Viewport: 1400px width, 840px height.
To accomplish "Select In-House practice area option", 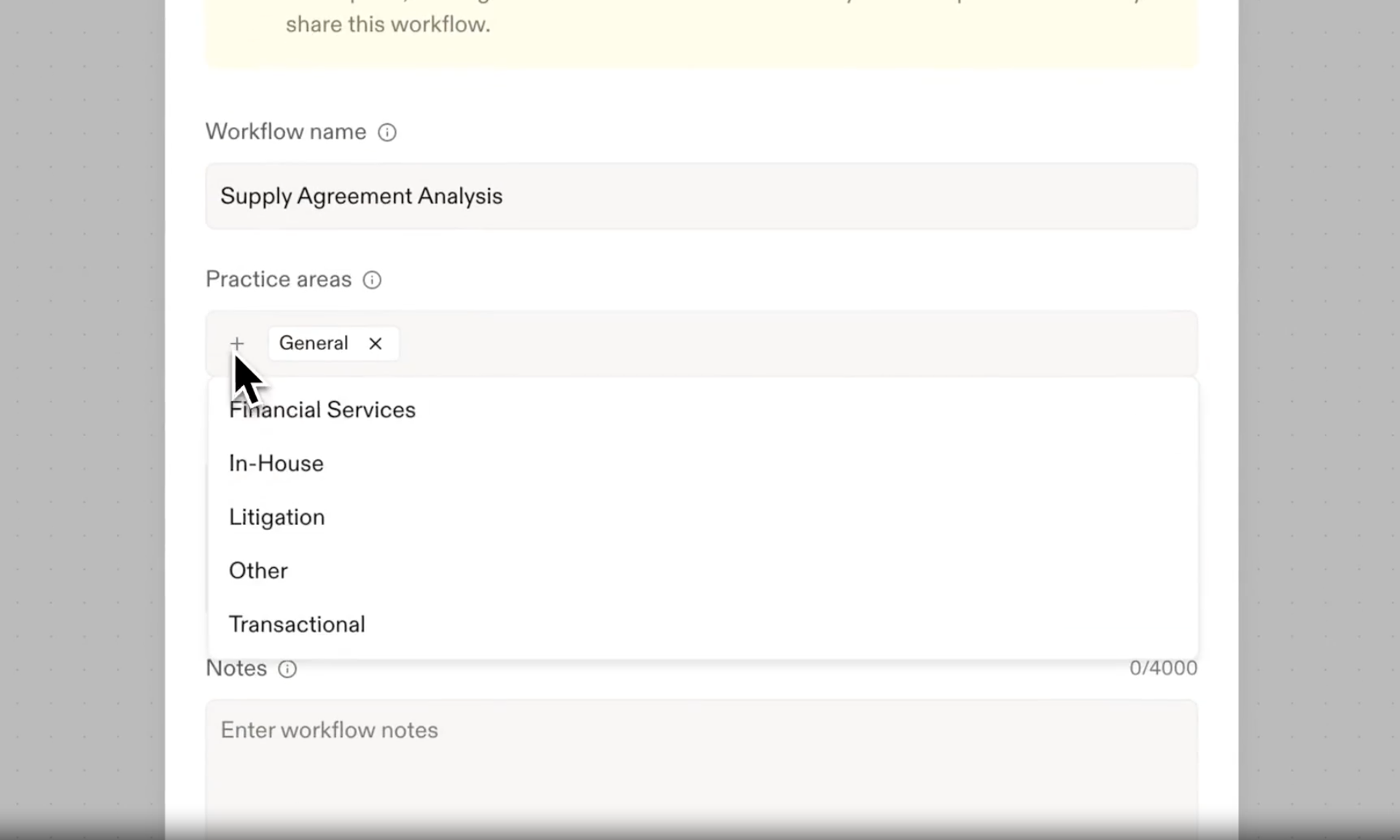I will 276,464.
